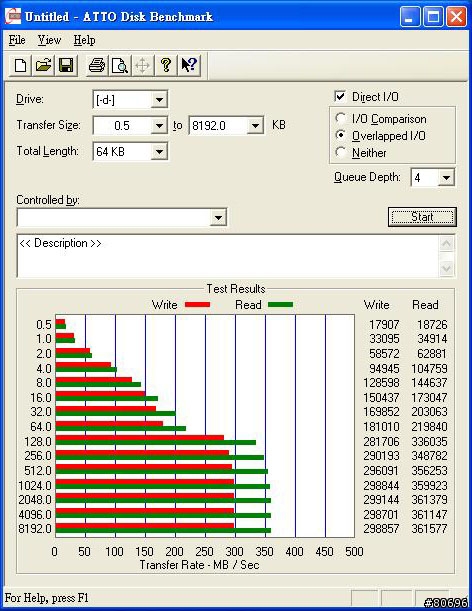Open the Help menu
The width and height of the screenshot is (472, 611).
[x=84, y=40]
